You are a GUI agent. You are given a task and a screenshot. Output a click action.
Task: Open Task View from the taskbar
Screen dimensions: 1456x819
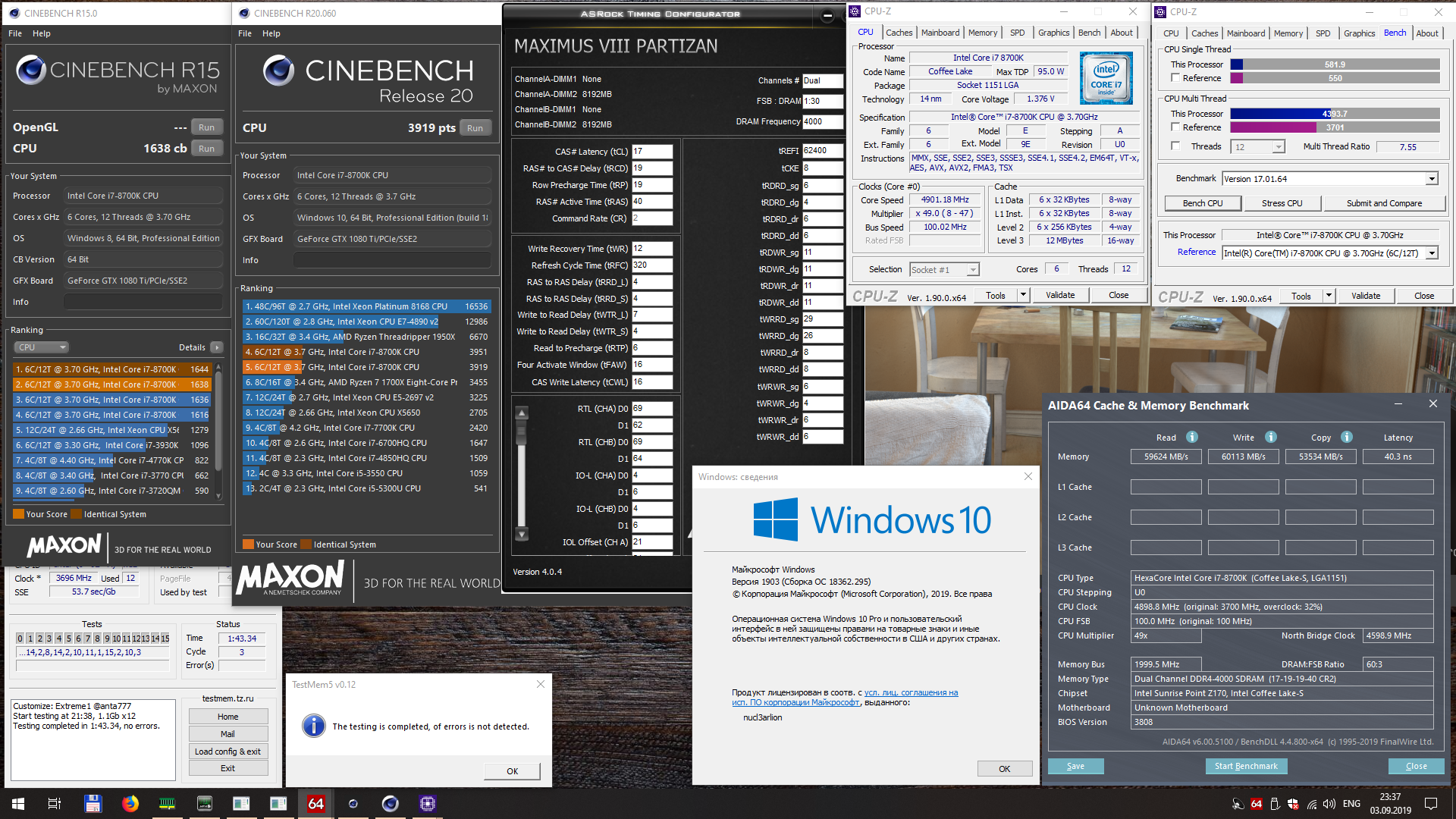coord(54,804)
